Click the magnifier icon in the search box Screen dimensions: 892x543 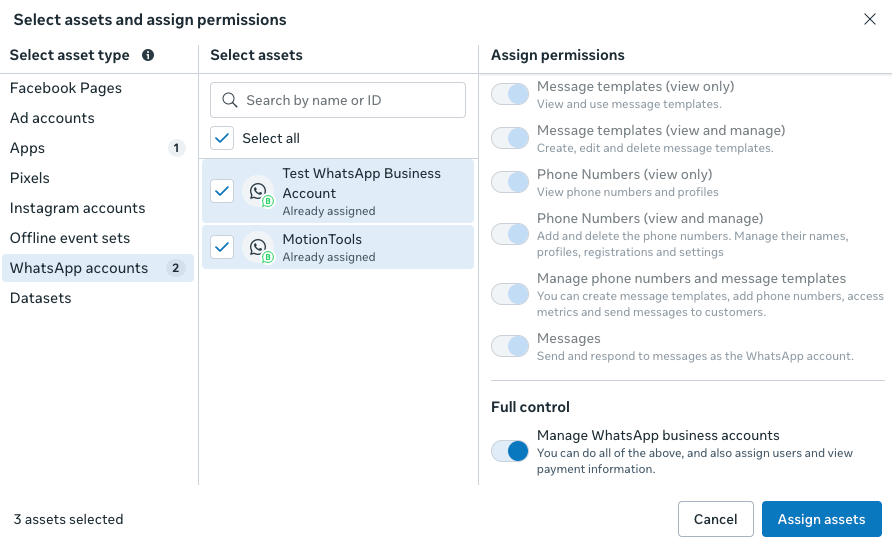click(x=230, y=100)
